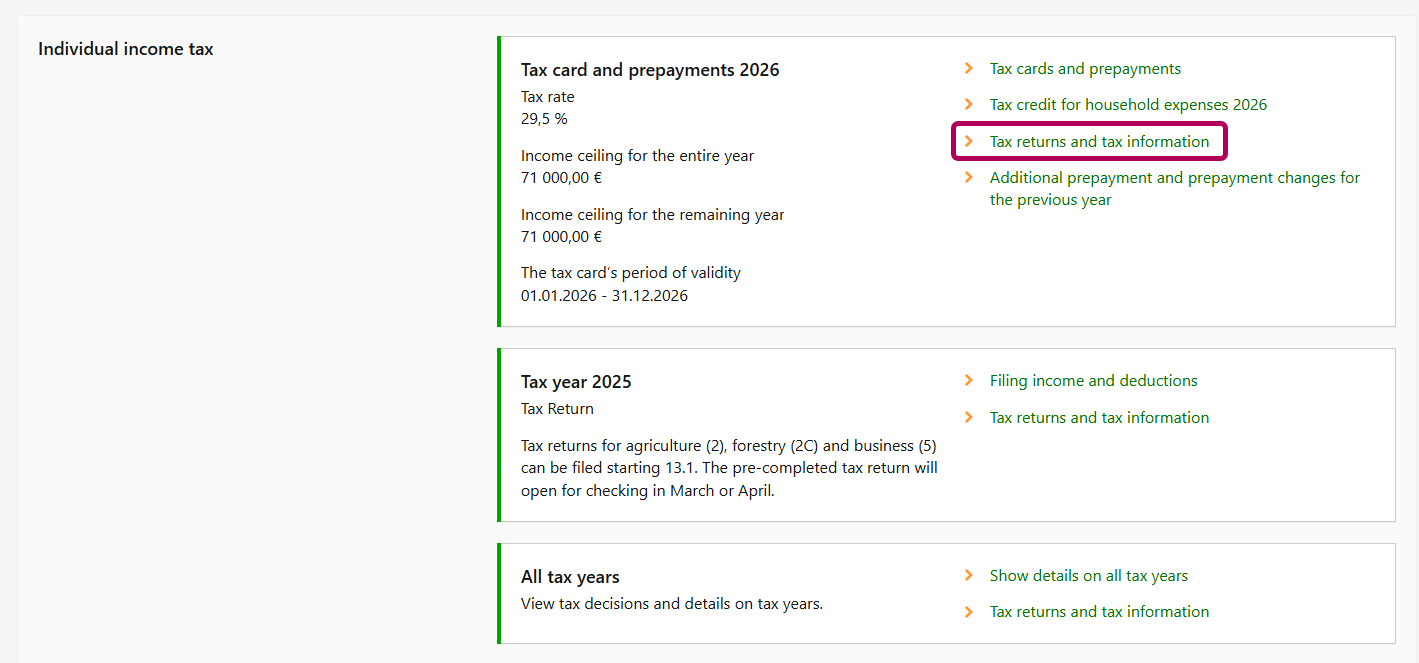Open Tax returns and tax information under Tax year 2025
The height and width of the screenshot is (663, 1419).
(x=1099, y=418)
